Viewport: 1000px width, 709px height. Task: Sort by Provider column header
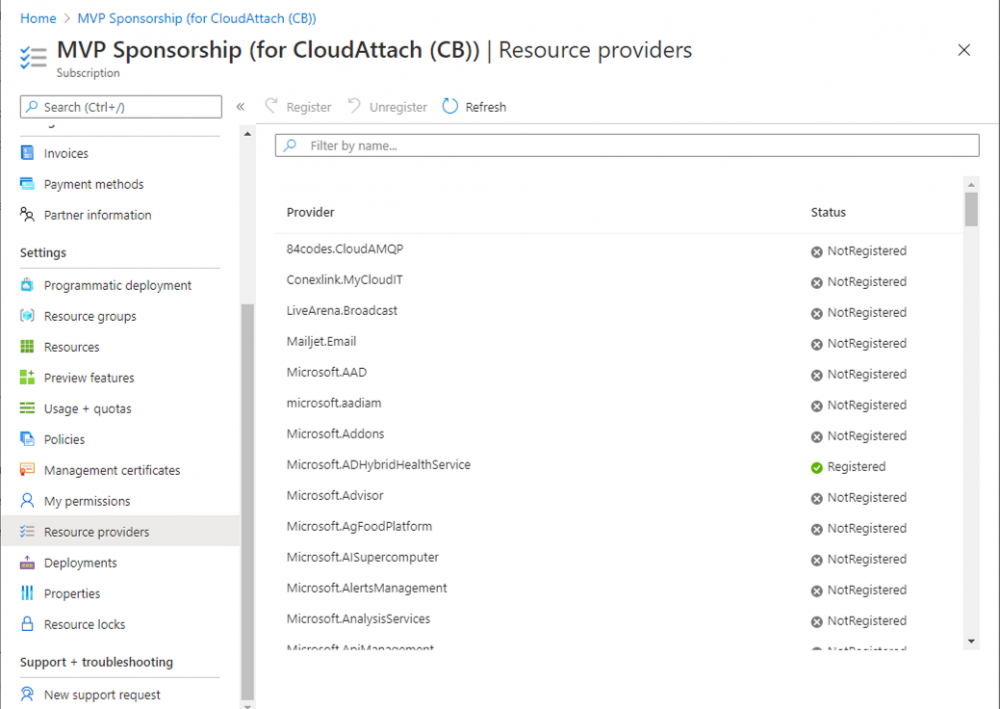tap(310, 212)
